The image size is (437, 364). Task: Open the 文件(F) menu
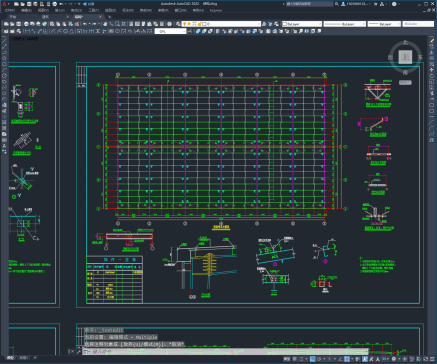point(10,10)
